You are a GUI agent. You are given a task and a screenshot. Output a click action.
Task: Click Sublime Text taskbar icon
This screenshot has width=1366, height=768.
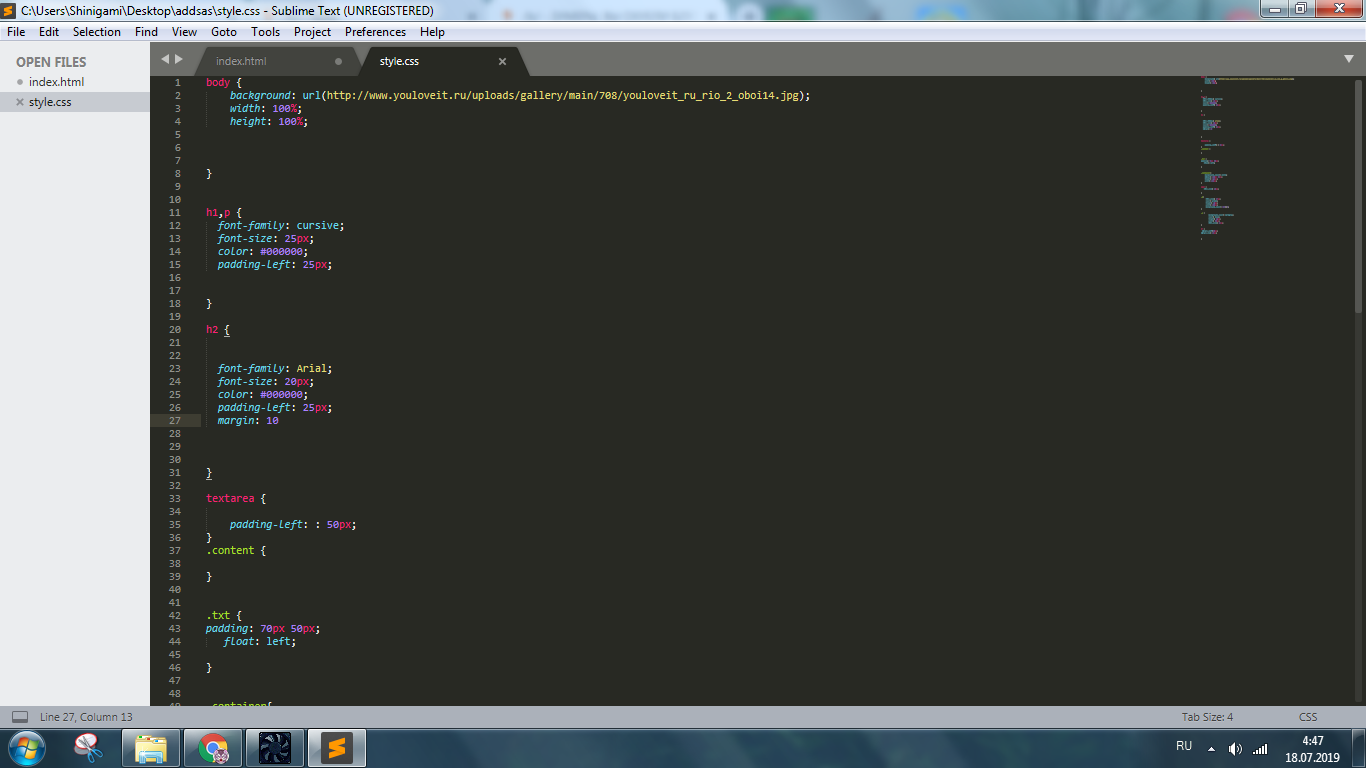coord(336,747)
